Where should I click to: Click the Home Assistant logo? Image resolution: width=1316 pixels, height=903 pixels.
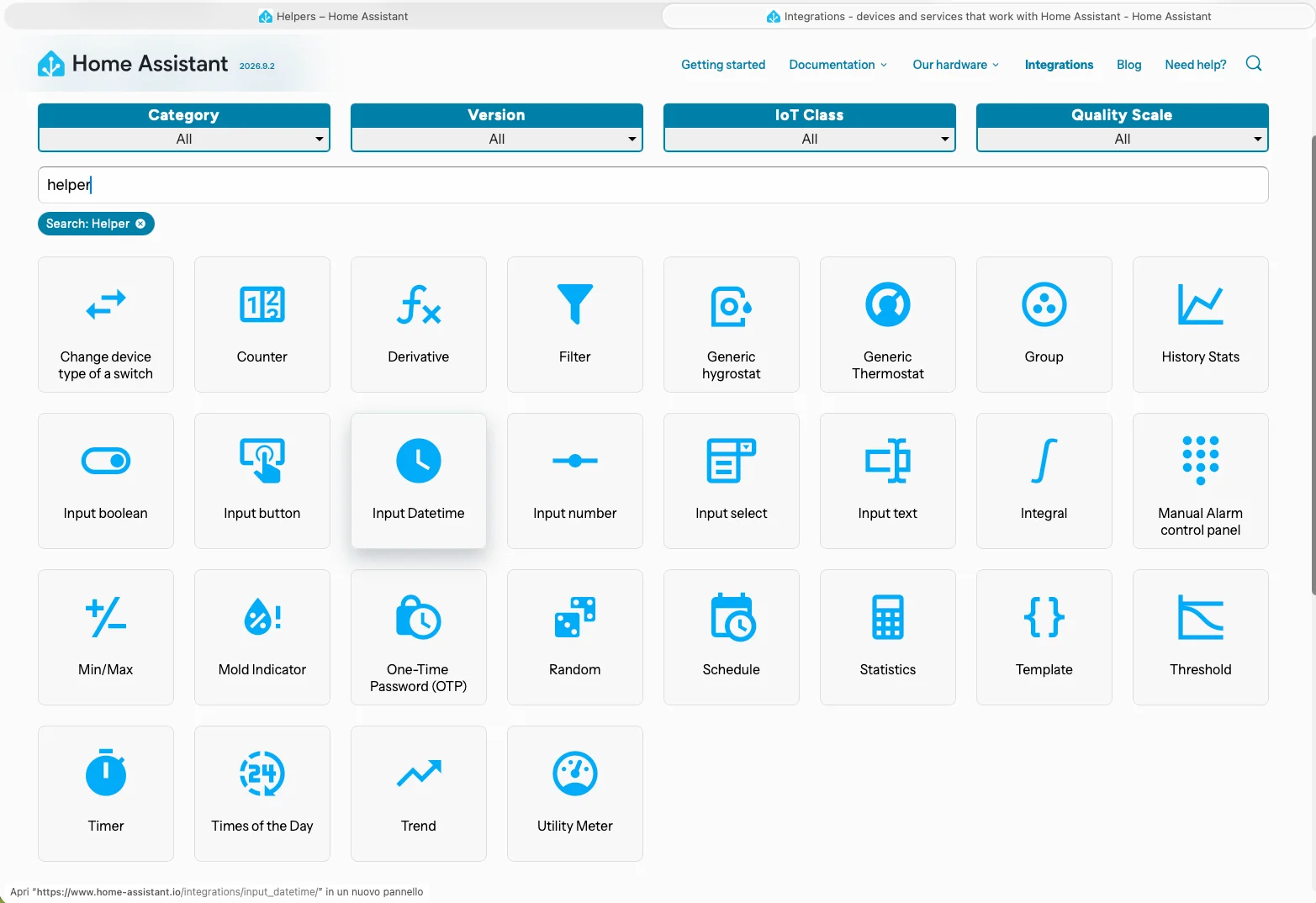tap(133, 64)
